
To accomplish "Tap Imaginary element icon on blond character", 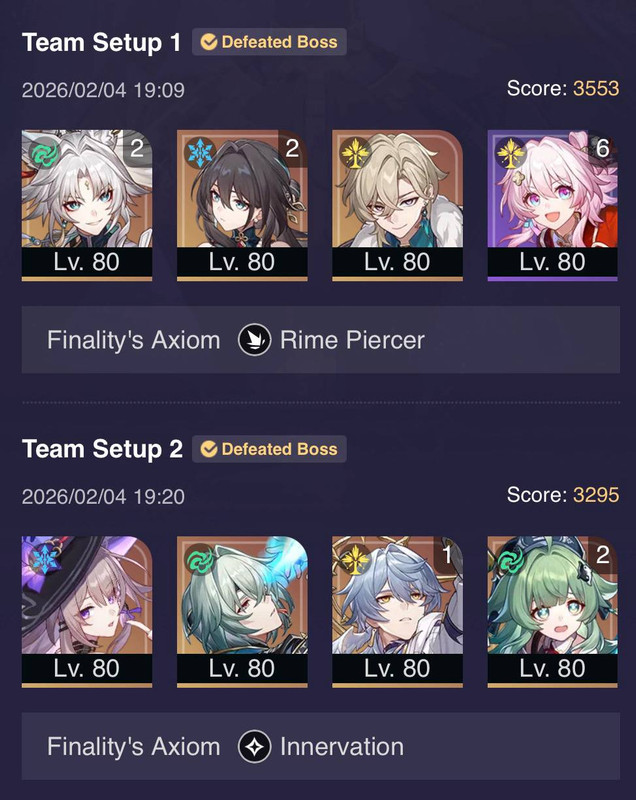I will pos(354,153).
